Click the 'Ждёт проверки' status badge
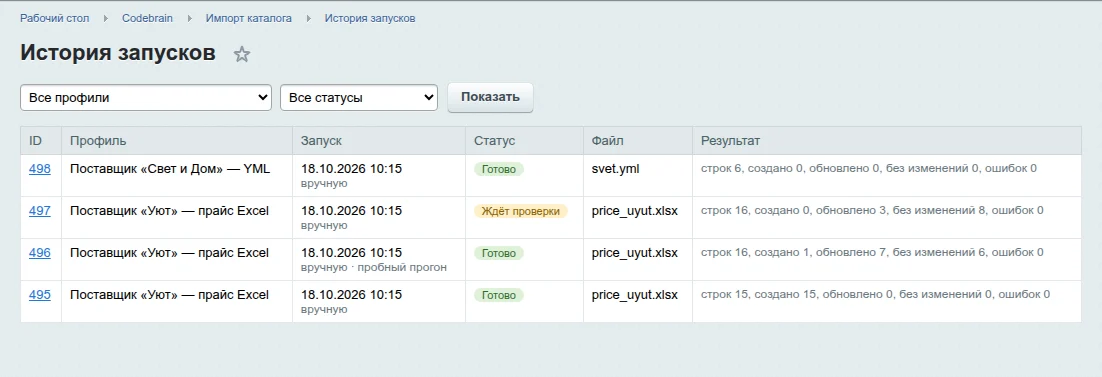 pos(521,211)
